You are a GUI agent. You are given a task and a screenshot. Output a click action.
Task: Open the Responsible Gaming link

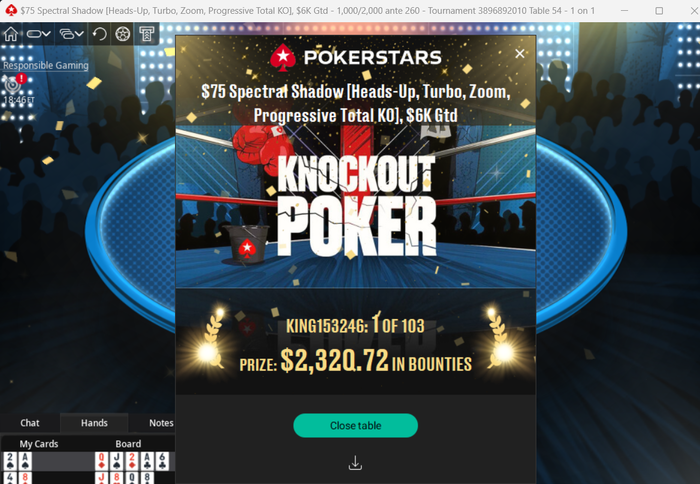pos(46,65)
